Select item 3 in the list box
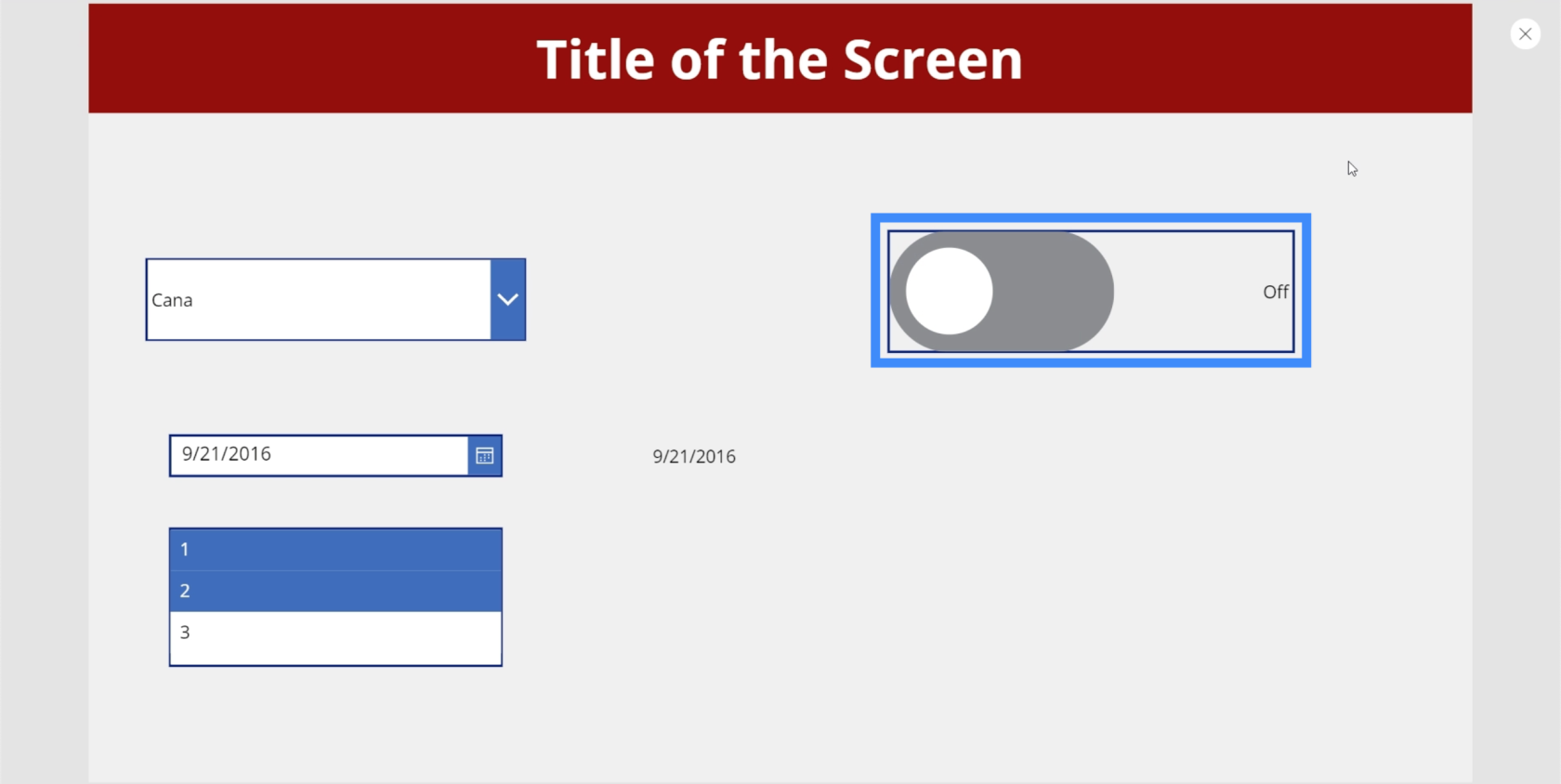 pyautogui.click(x=335, y=632)
